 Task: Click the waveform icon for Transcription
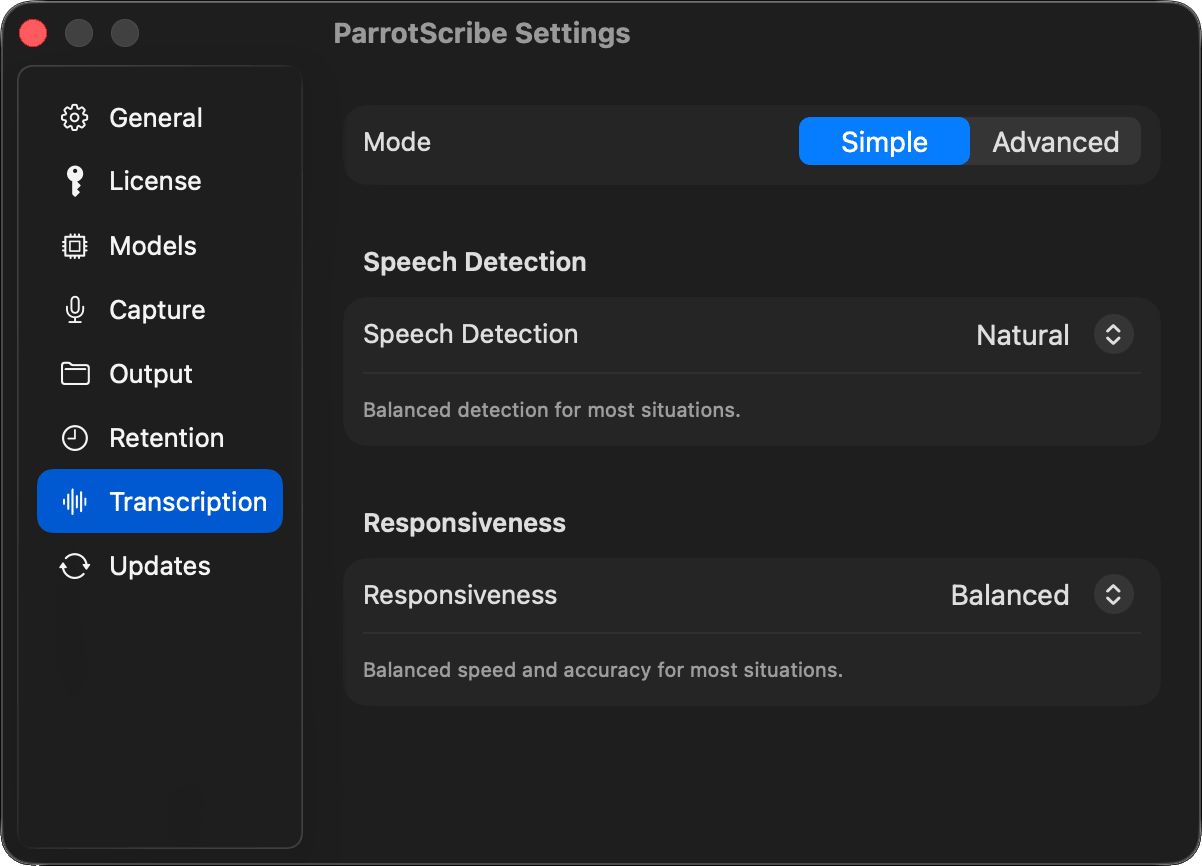point(75,502)
